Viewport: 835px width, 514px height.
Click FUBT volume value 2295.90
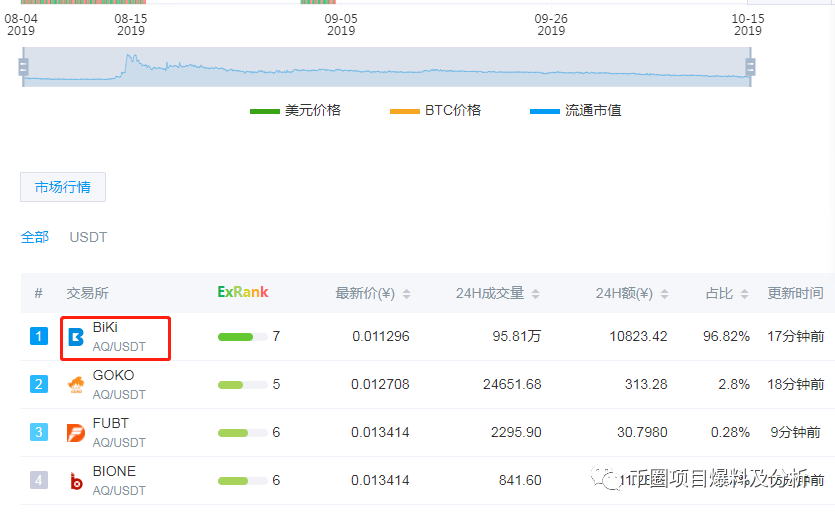pos(516,432)
